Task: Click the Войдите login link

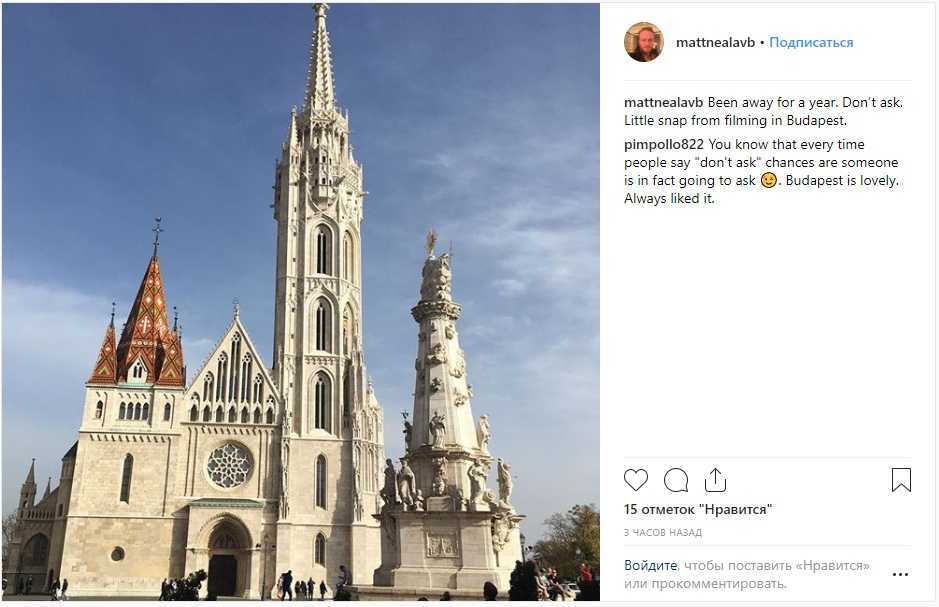Action: pyautogui.click(x=650, y=566)
